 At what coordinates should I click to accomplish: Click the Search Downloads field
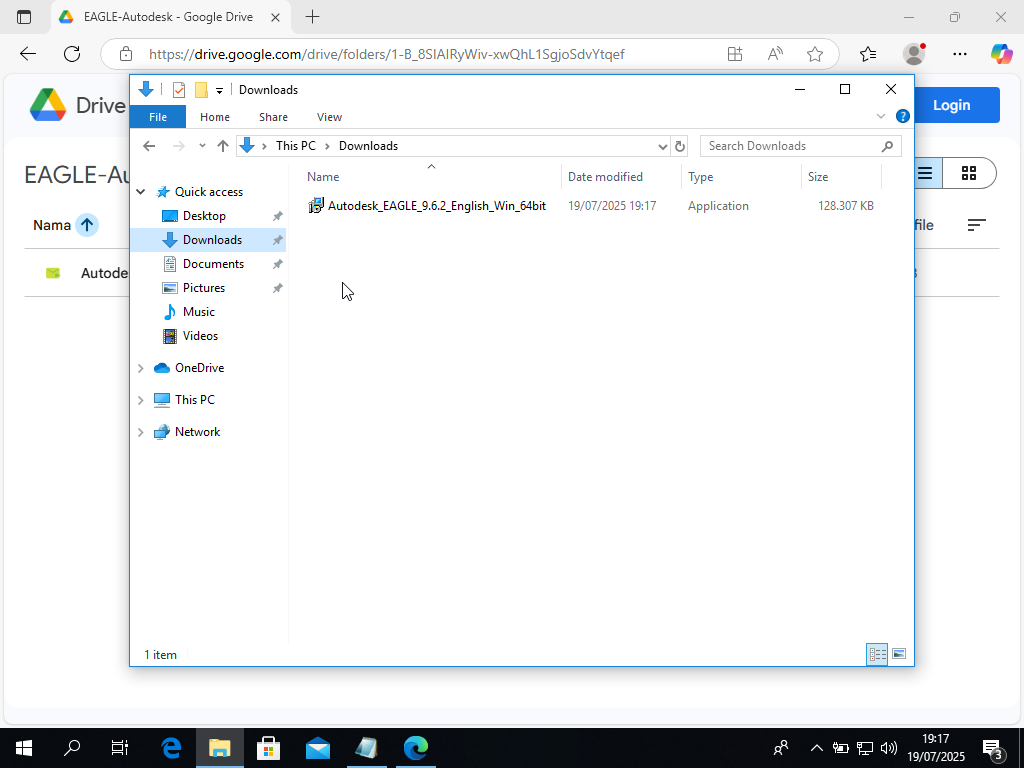coord(790,146)
